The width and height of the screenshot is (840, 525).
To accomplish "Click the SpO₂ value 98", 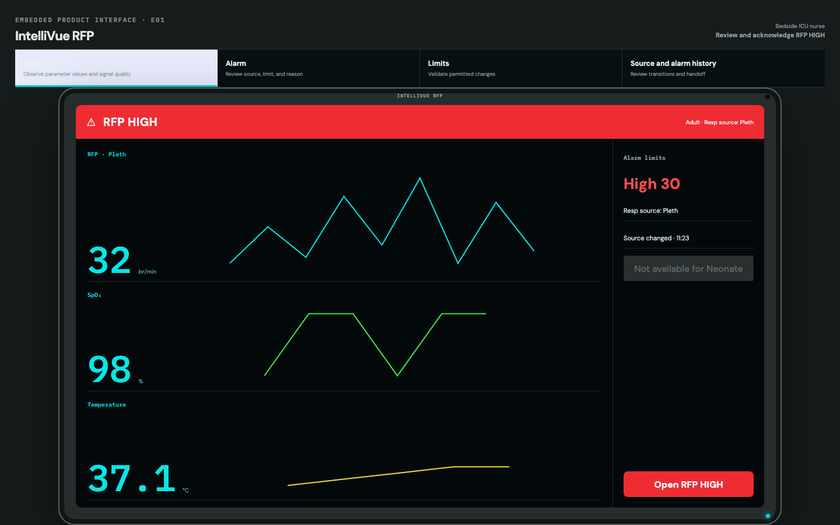I will coord(109,369).
